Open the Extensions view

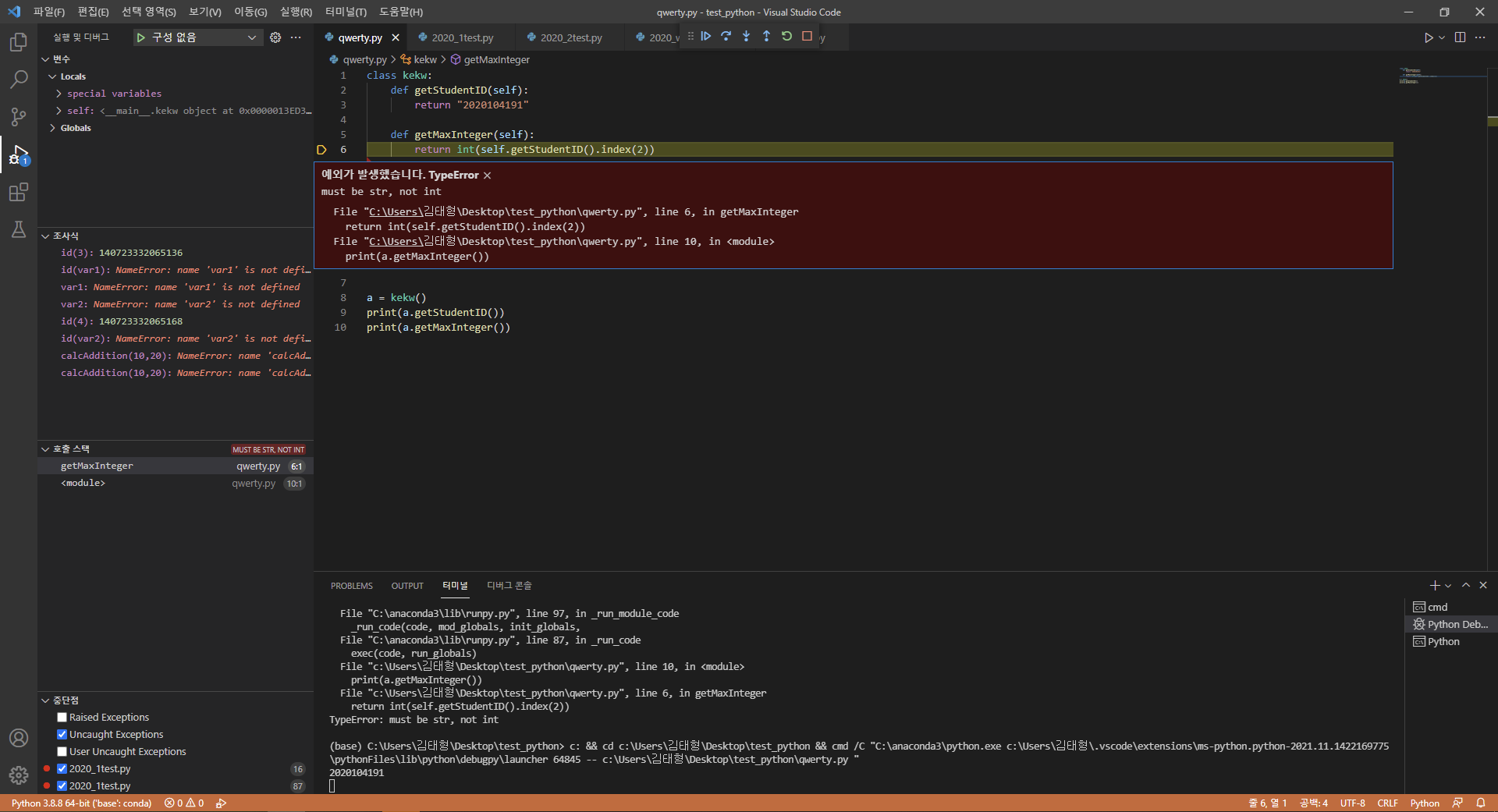click(19, 192)
